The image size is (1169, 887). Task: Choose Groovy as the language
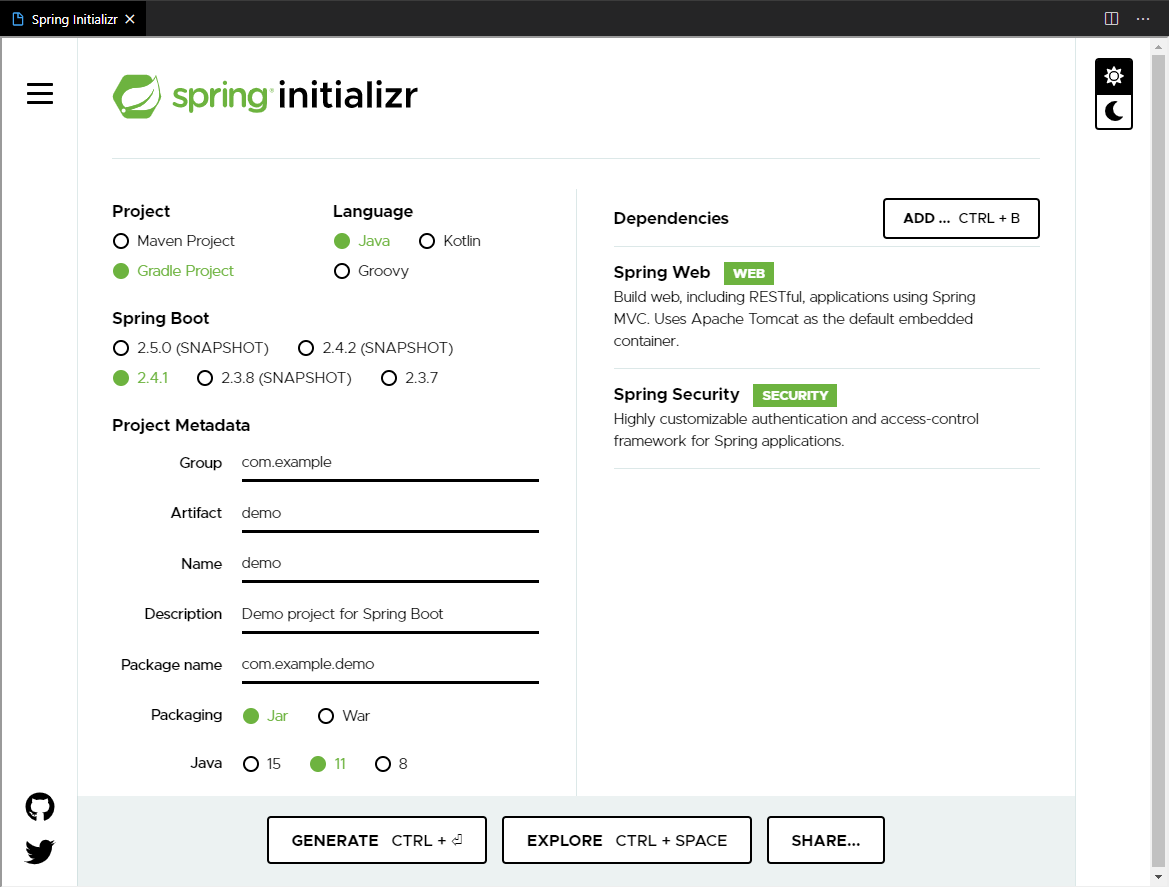(371, 271)
